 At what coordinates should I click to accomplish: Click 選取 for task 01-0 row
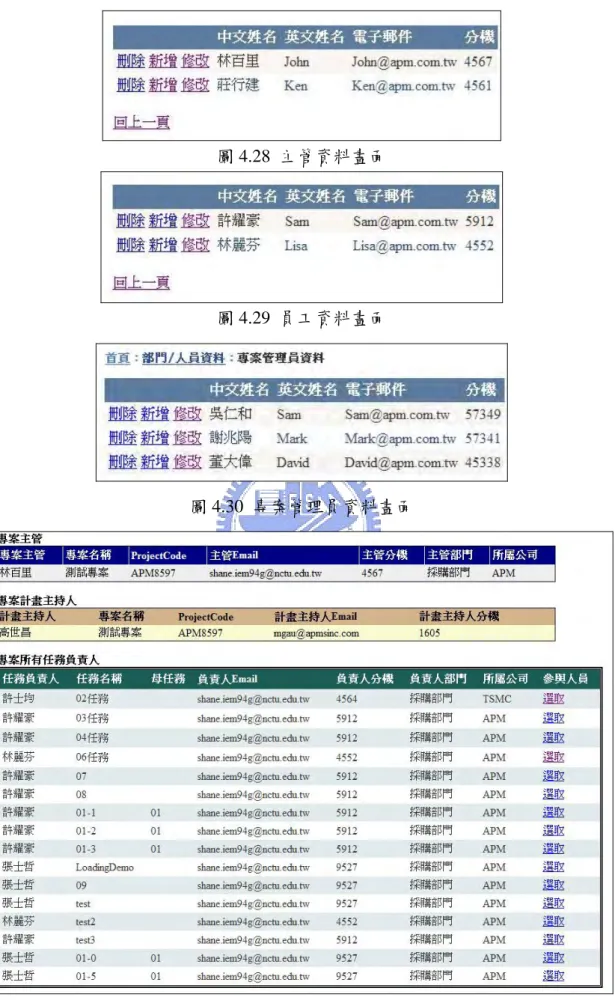553,958
